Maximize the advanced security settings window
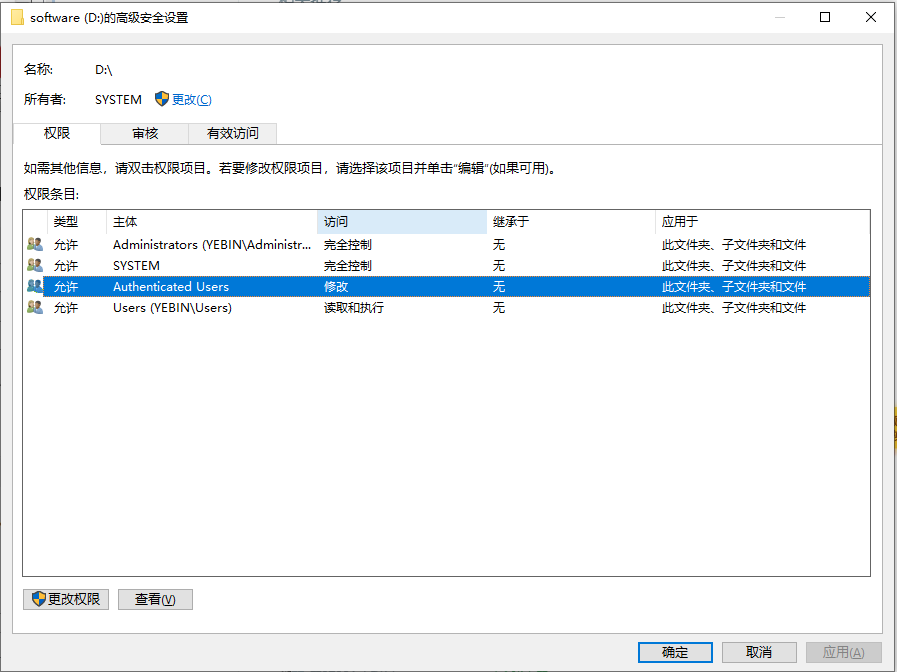This screenshot has width=897, height=672. pos(825,17)
